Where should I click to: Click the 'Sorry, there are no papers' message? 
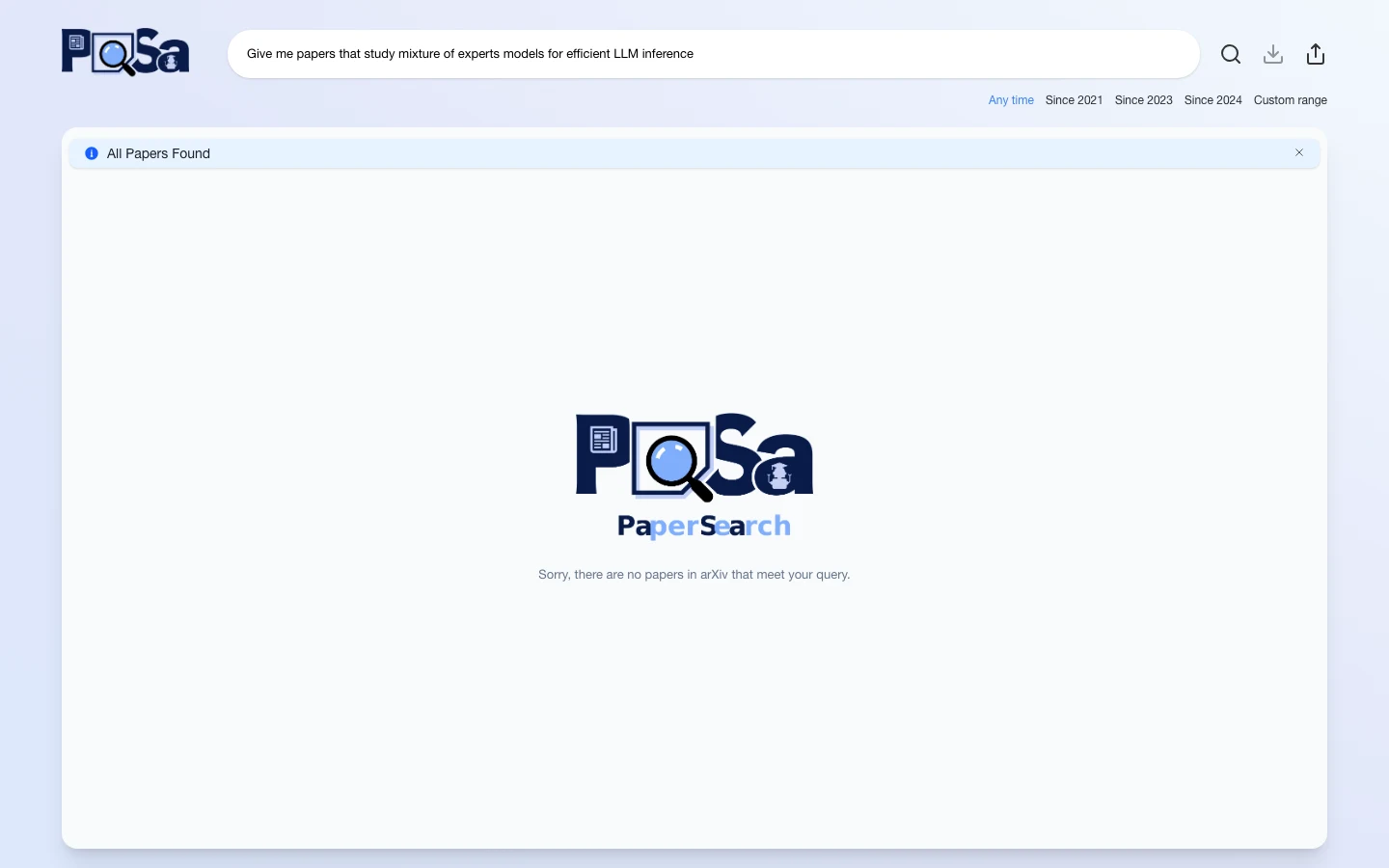pos(694,574)
